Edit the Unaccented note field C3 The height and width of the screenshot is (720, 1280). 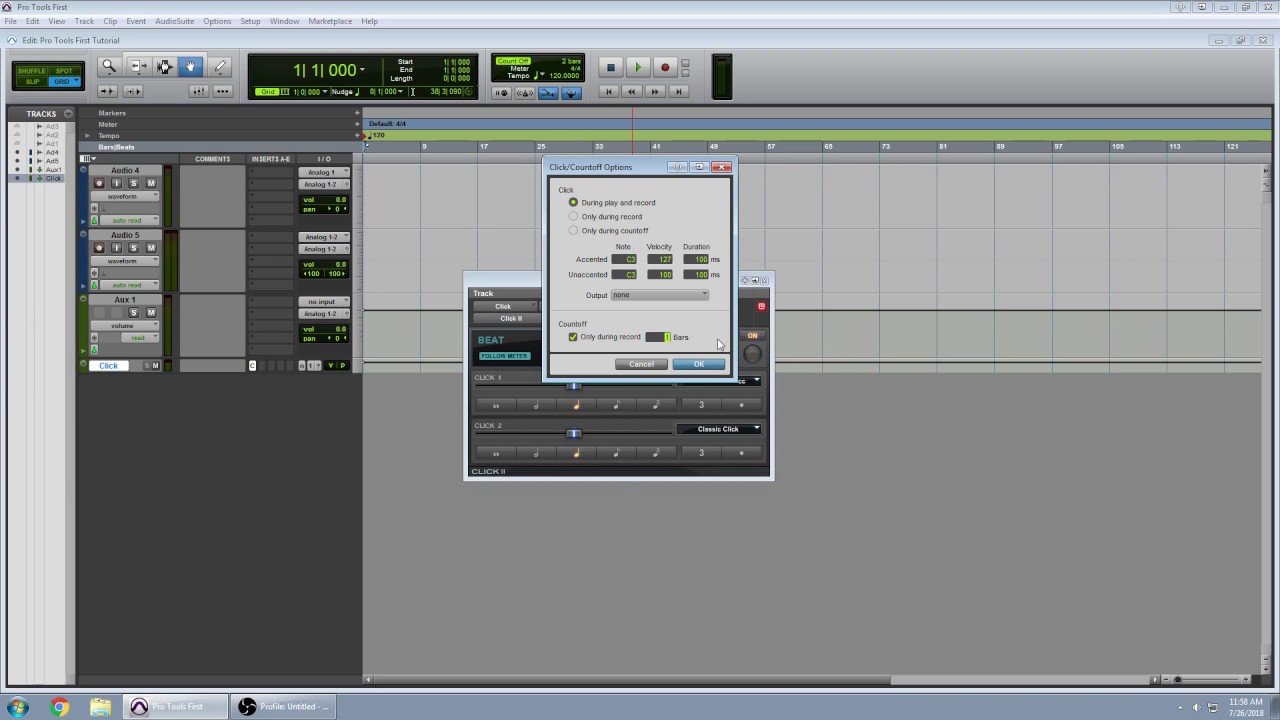[625, 274]
